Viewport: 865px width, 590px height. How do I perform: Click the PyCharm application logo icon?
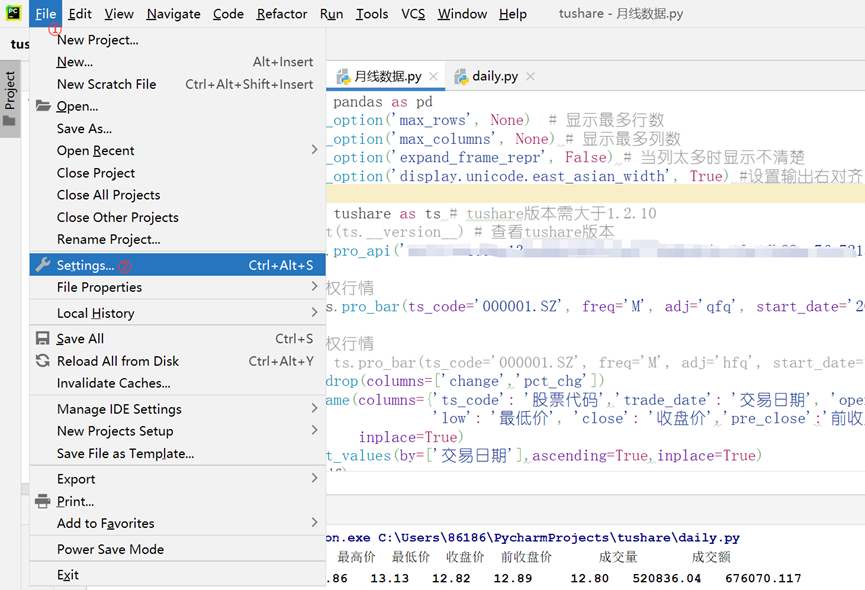click(x=13, y=13)
